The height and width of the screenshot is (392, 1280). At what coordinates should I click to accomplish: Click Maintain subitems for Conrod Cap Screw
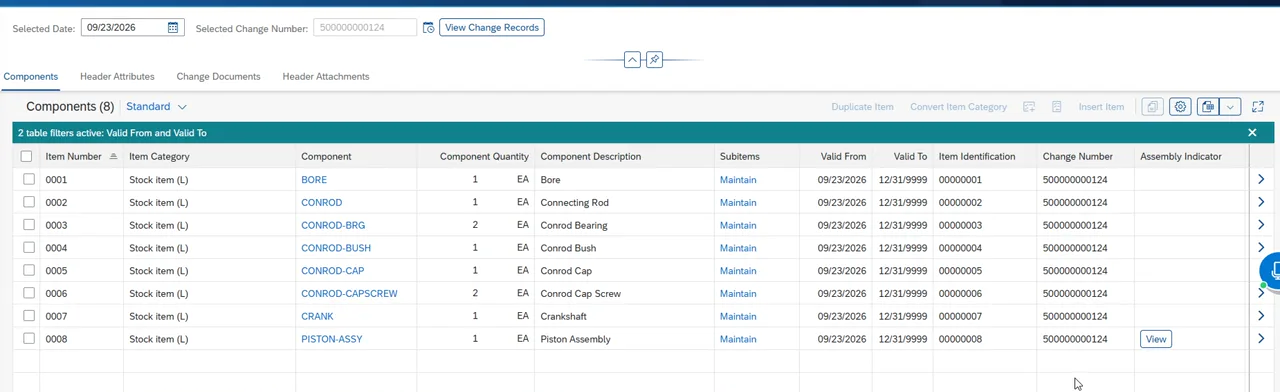(738, 293)
